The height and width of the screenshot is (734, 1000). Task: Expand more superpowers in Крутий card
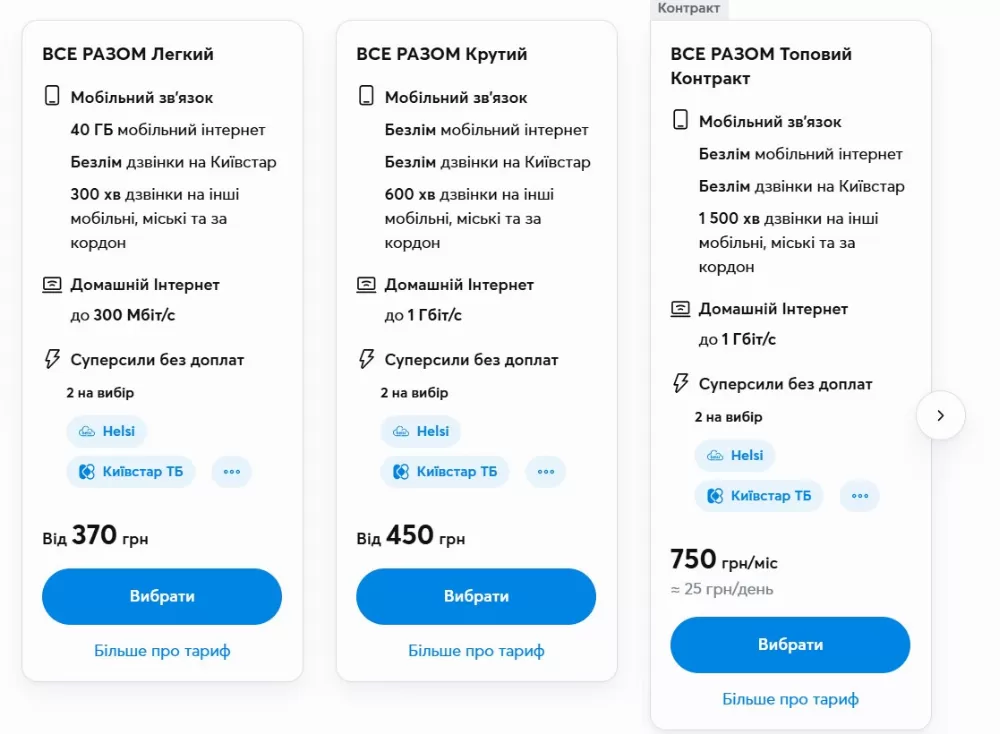pyautogui.click(x=546, y=471)
